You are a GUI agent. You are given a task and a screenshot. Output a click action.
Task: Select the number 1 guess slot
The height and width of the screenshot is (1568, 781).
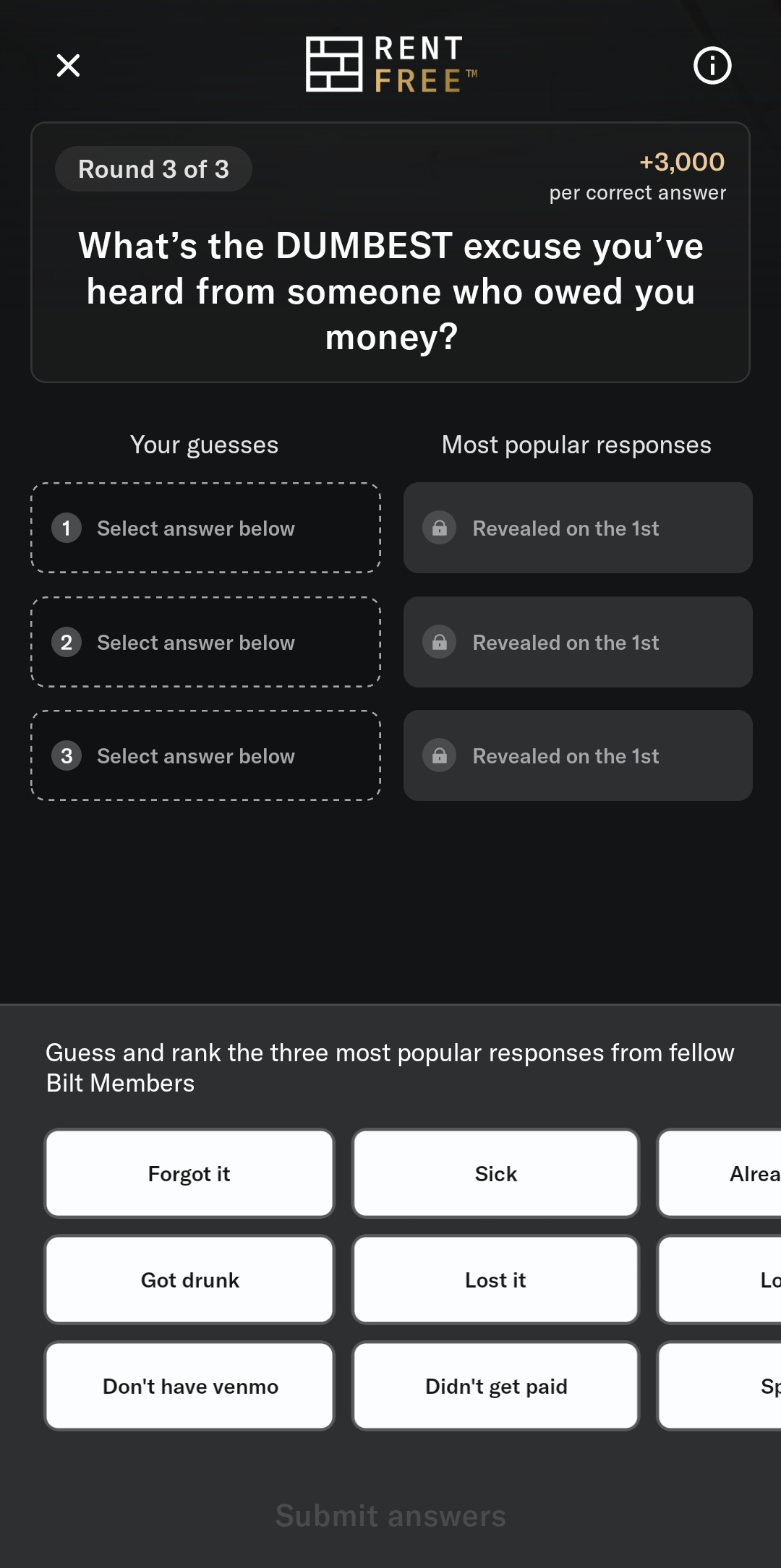tap(205, 528)
